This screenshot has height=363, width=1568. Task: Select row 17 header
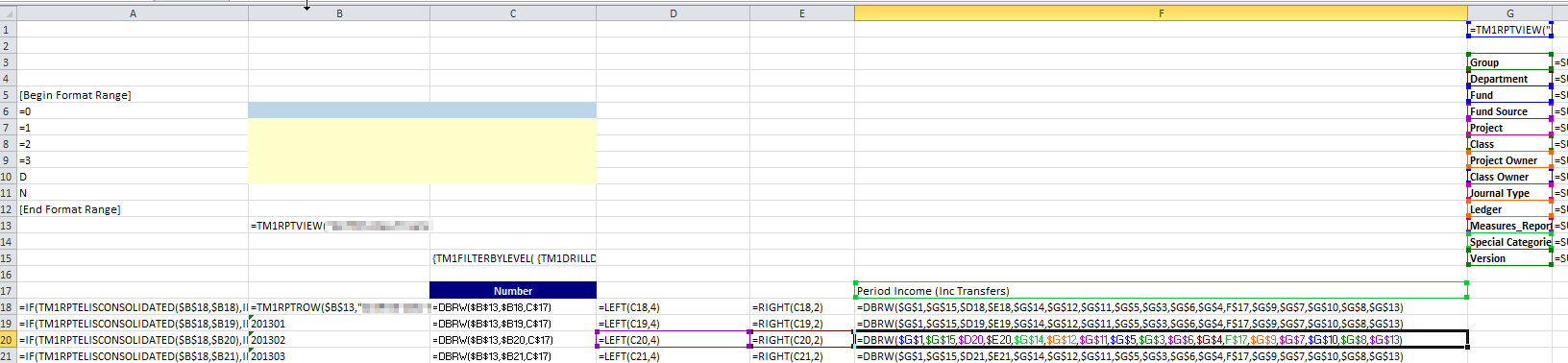[8, 291]
